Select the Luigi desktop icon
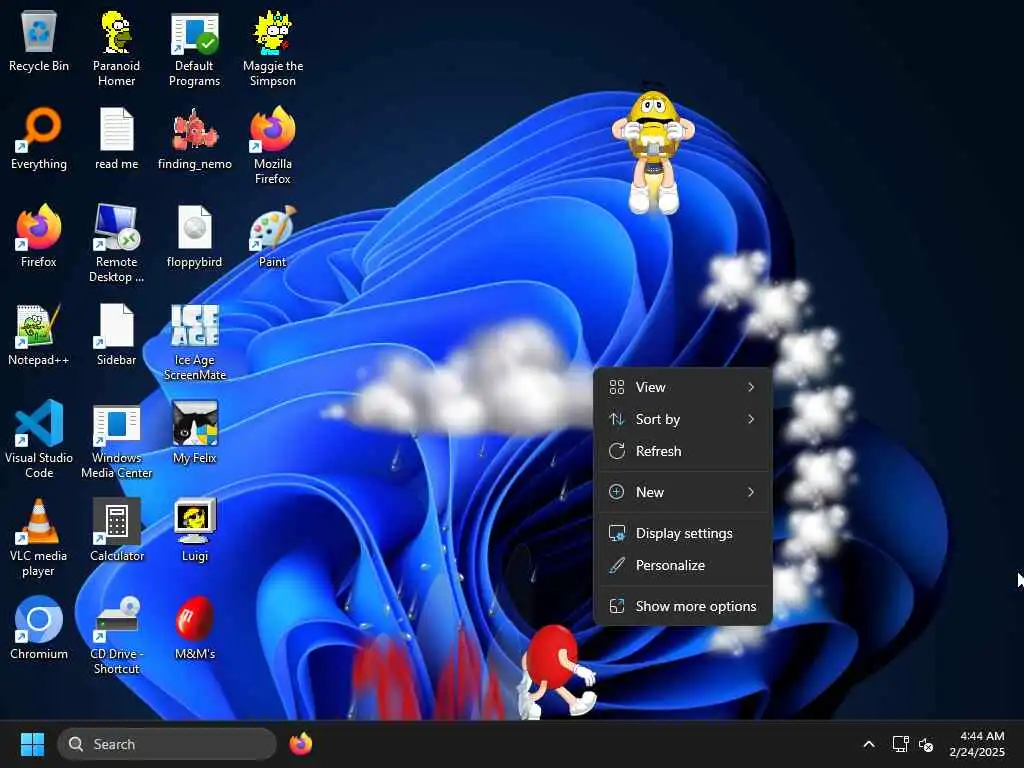 point(194,531)
